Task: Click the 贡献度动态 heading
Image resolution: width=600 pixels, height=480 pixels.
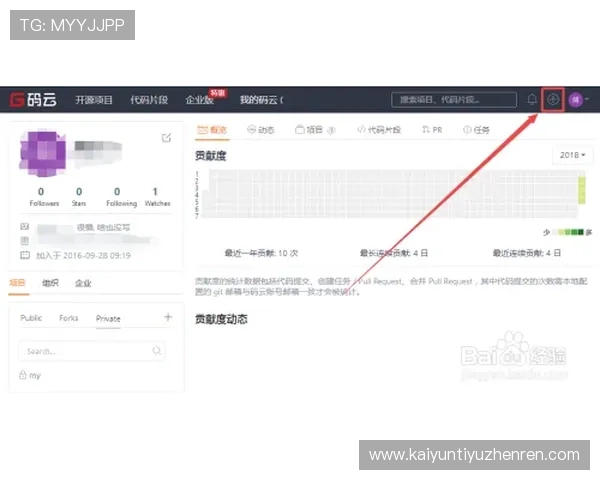Action: [x=221, y=319]
